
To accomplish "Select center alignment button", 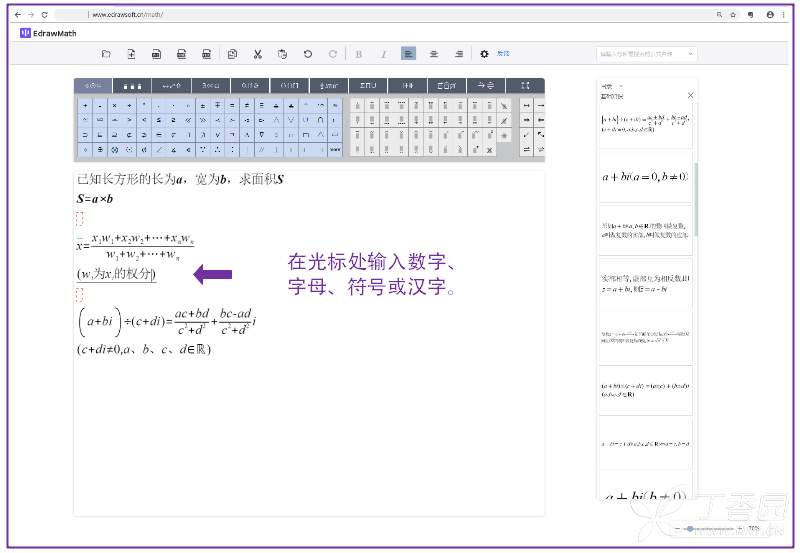I will [434, 54].
